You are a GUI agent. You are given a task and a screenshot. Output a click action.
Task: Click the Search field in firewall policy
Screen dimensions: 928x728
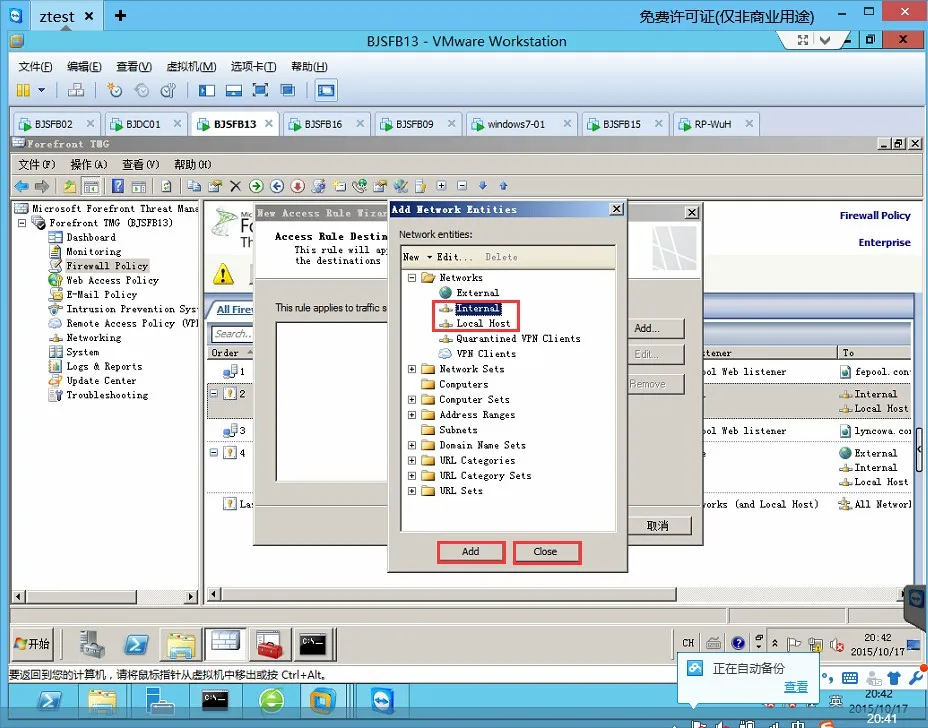[233, 334]
